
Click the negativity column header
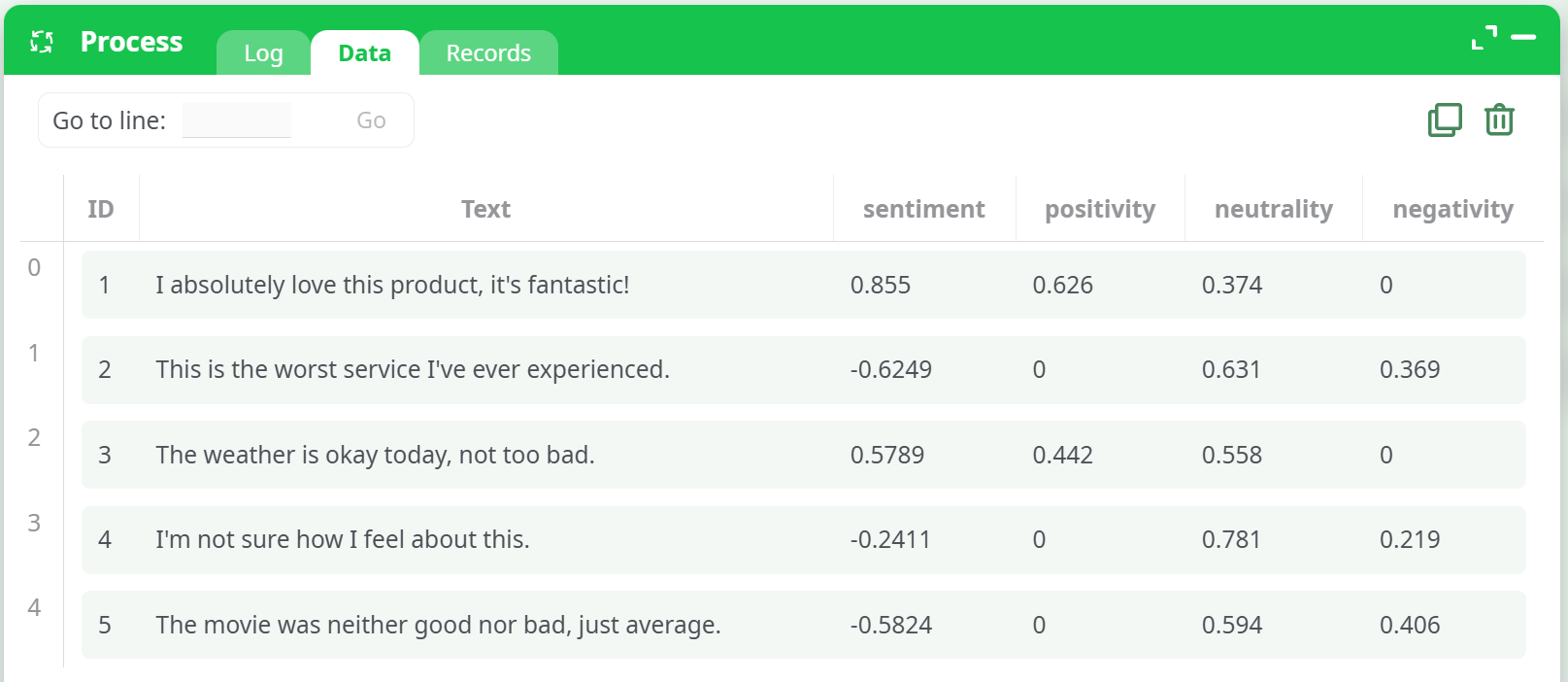pyautogui.click(x=1452, y=208)
